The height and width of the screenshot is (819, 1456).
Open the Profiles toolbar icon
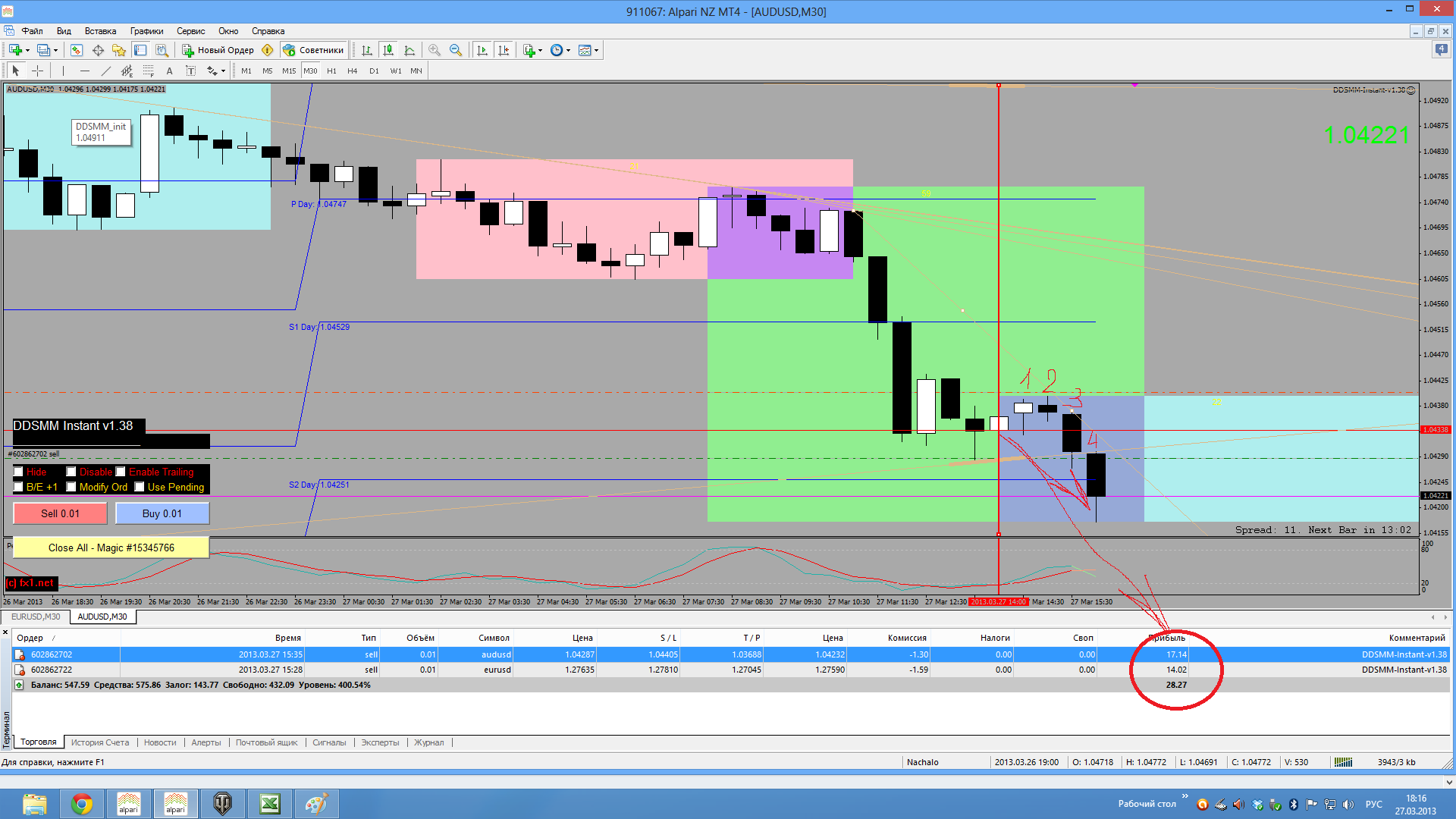click(44, 50)
